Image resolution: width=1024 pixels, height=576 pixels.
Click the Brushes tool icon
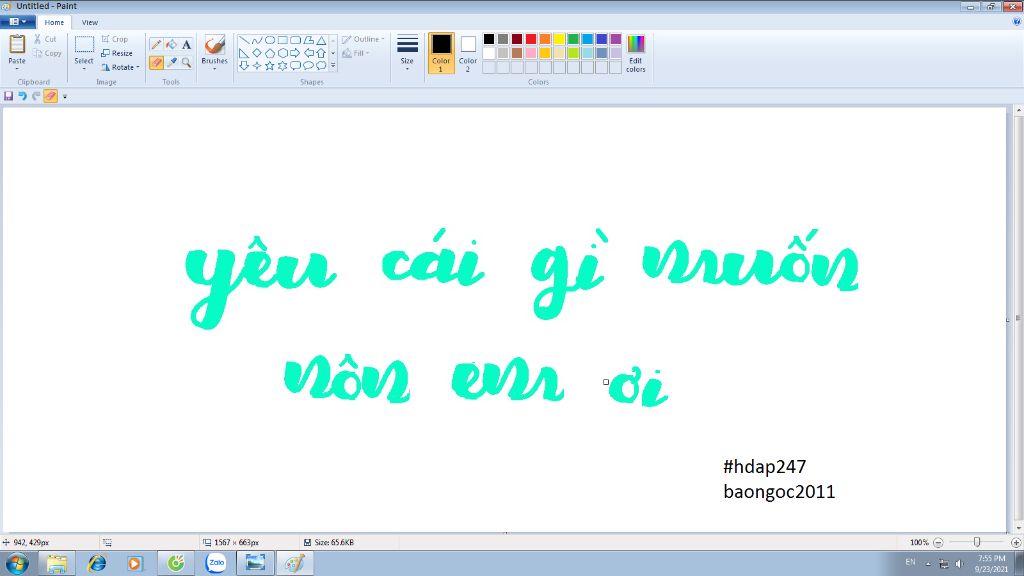(214, 44)
